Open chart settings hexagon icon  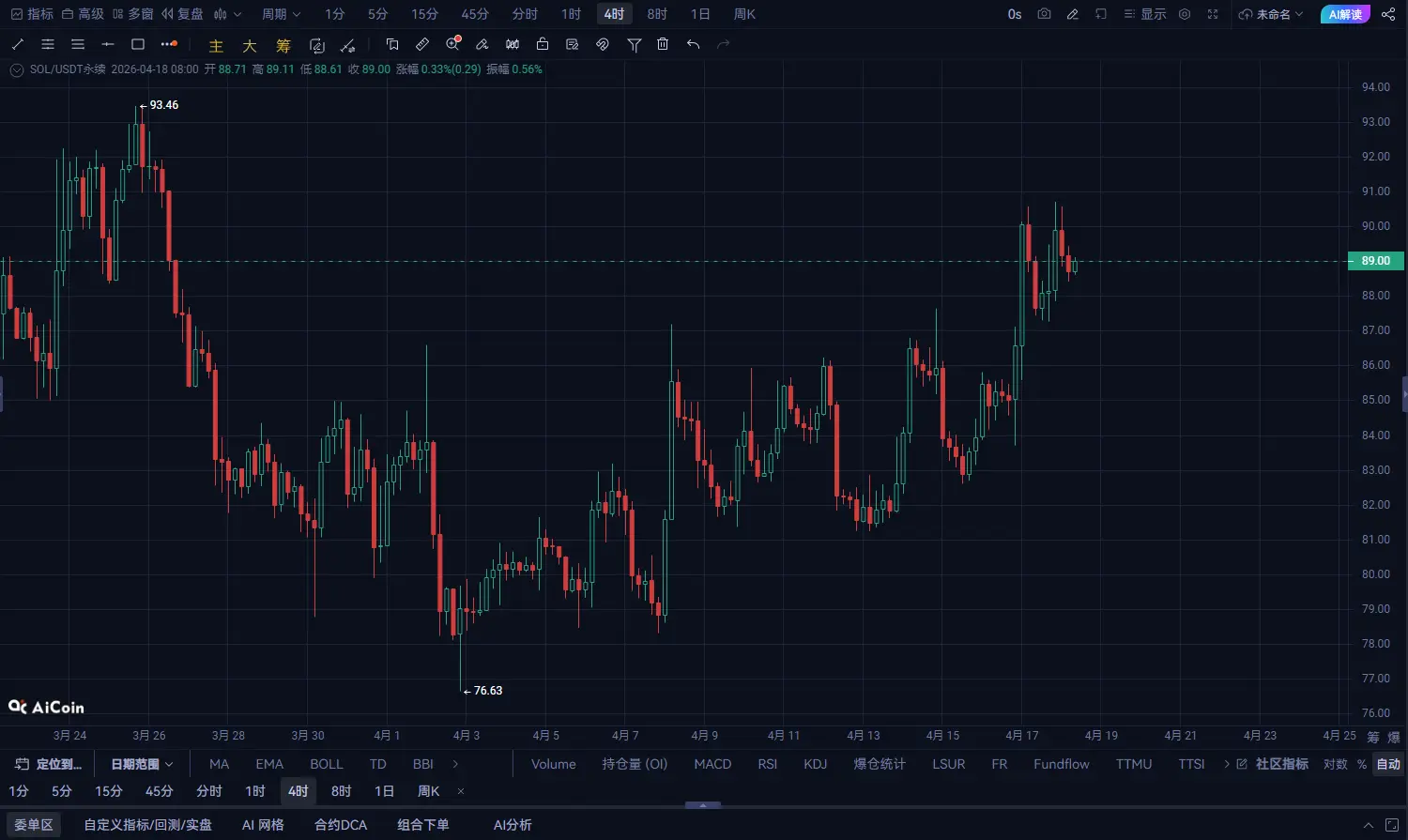click(1185, 14)
